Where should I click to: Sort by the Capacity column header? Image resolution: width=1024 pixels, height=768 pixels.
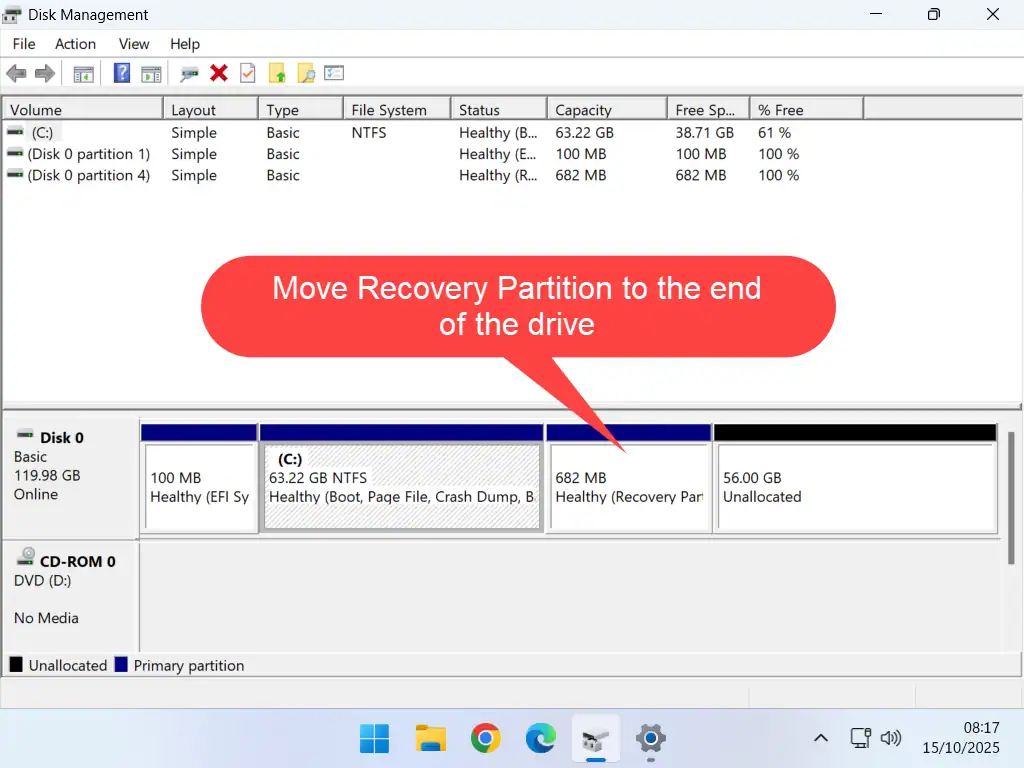(x=606, y=110)
